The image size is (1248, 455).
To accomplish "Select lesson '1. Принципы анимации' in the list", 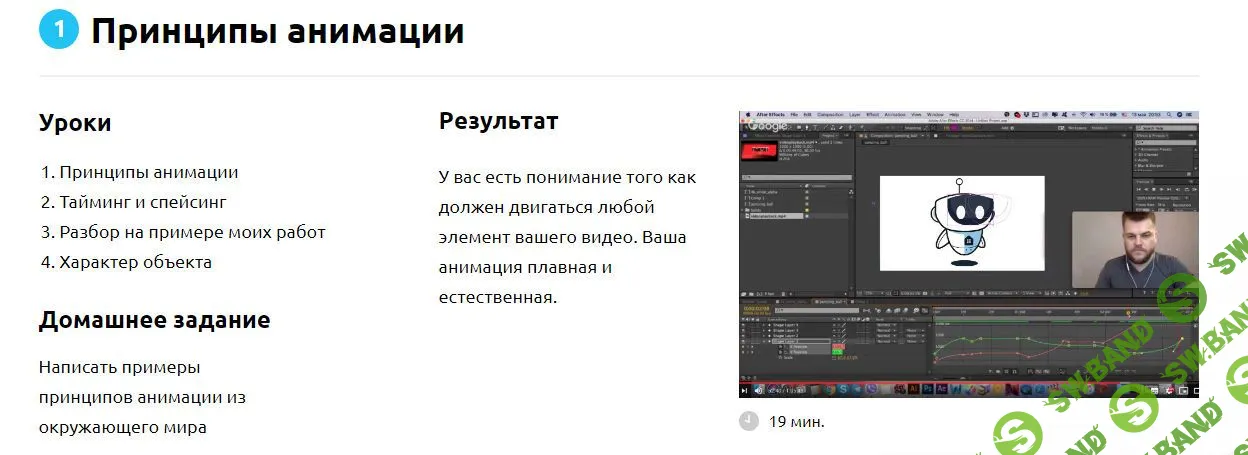I will tap(140, 172).
